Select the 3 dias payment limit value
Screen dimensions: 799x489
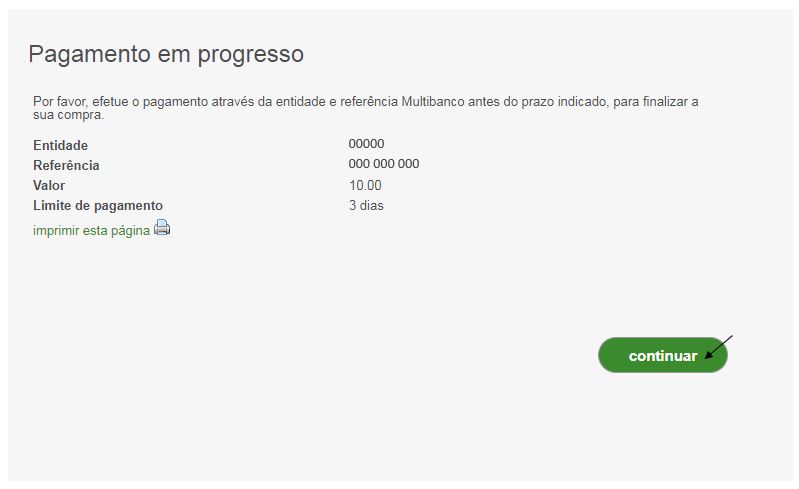(x=366, y=206)
